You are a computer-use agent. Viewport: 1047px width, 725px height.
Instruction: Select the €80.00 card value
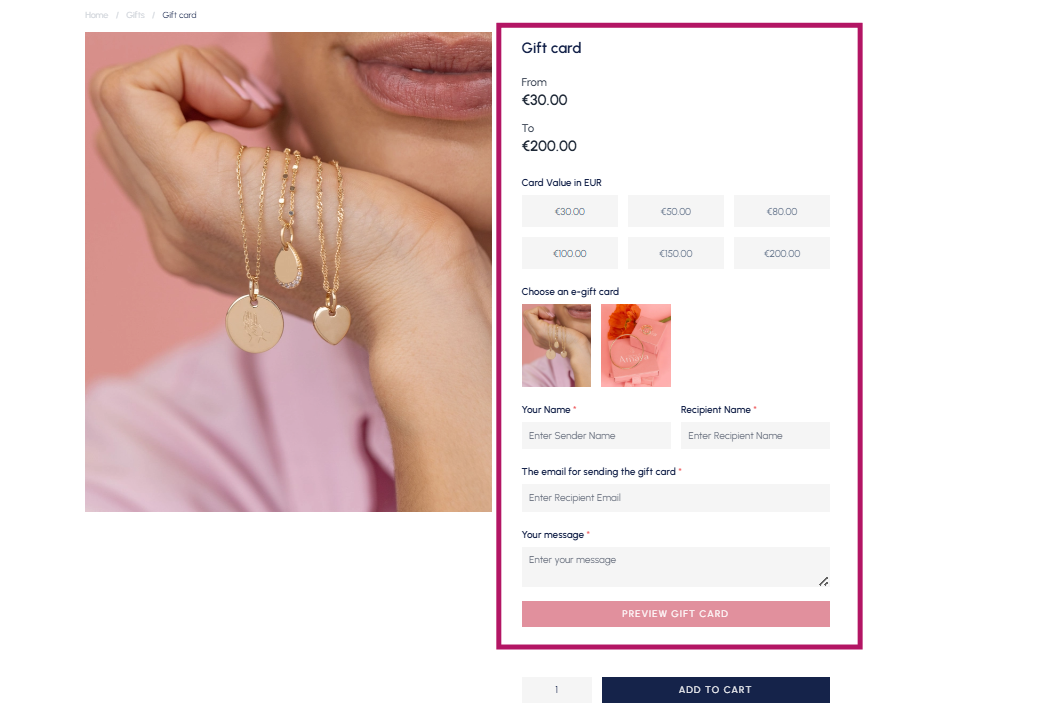(782, 211)
